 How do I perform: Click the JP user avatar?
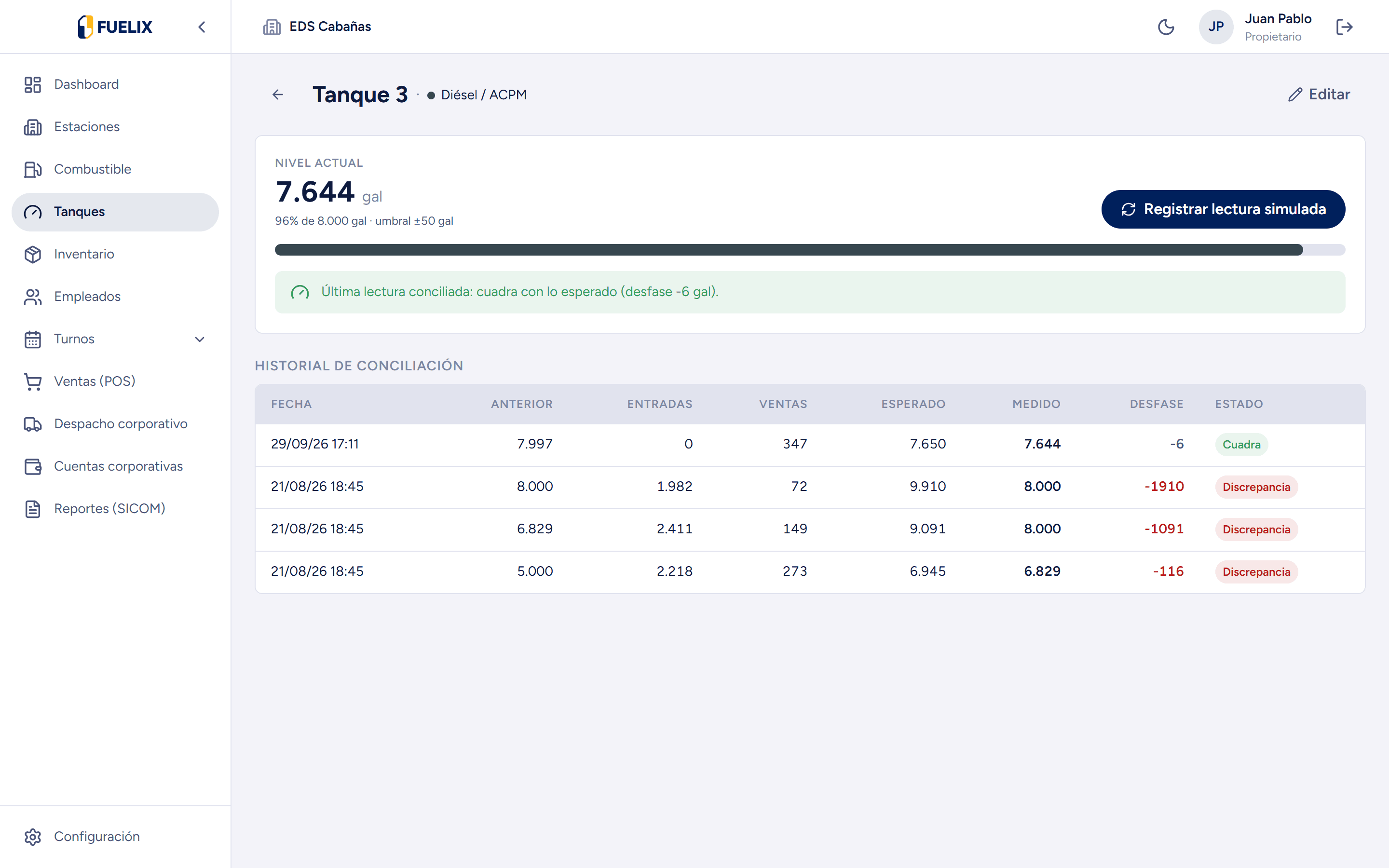click(x=1216, y=27)
